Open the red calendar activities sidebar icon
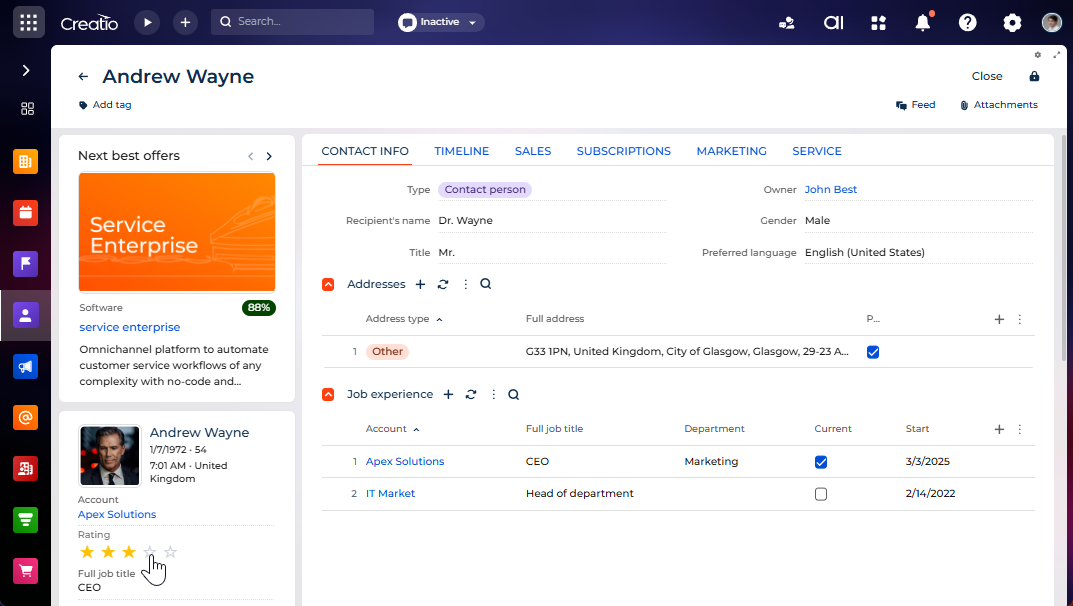This screenshot has height=606, width=1073. (x=25, y=213)
